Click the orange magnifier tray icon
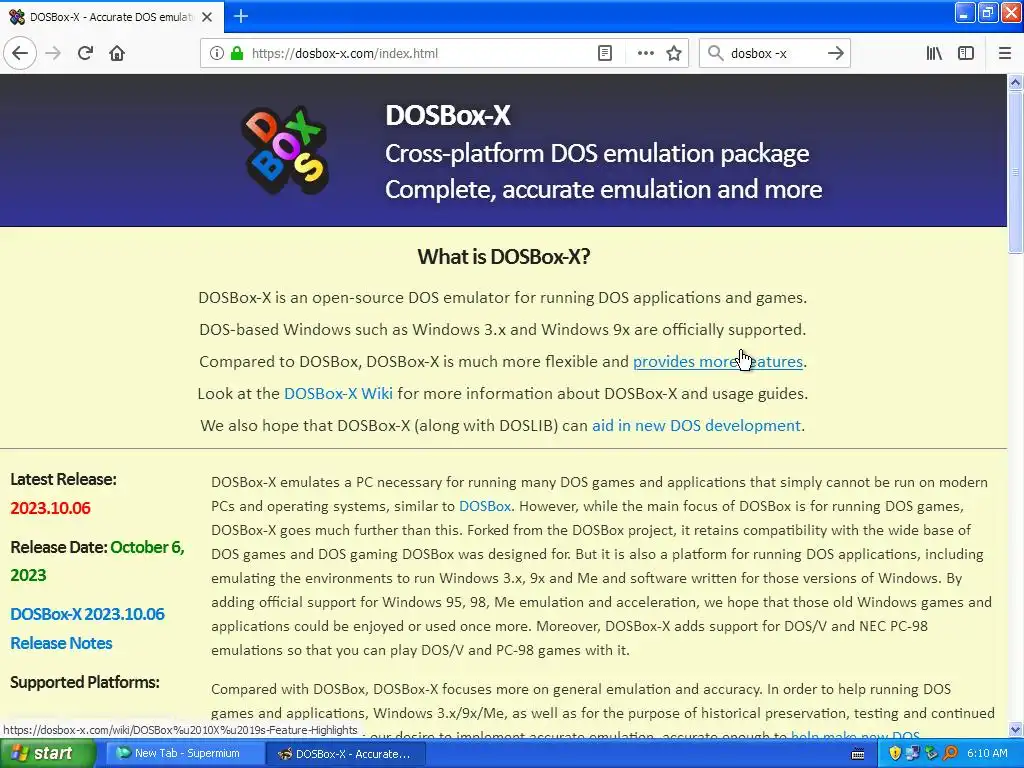The height and width of the screenshot is (768, 1024). coord(950,753)
